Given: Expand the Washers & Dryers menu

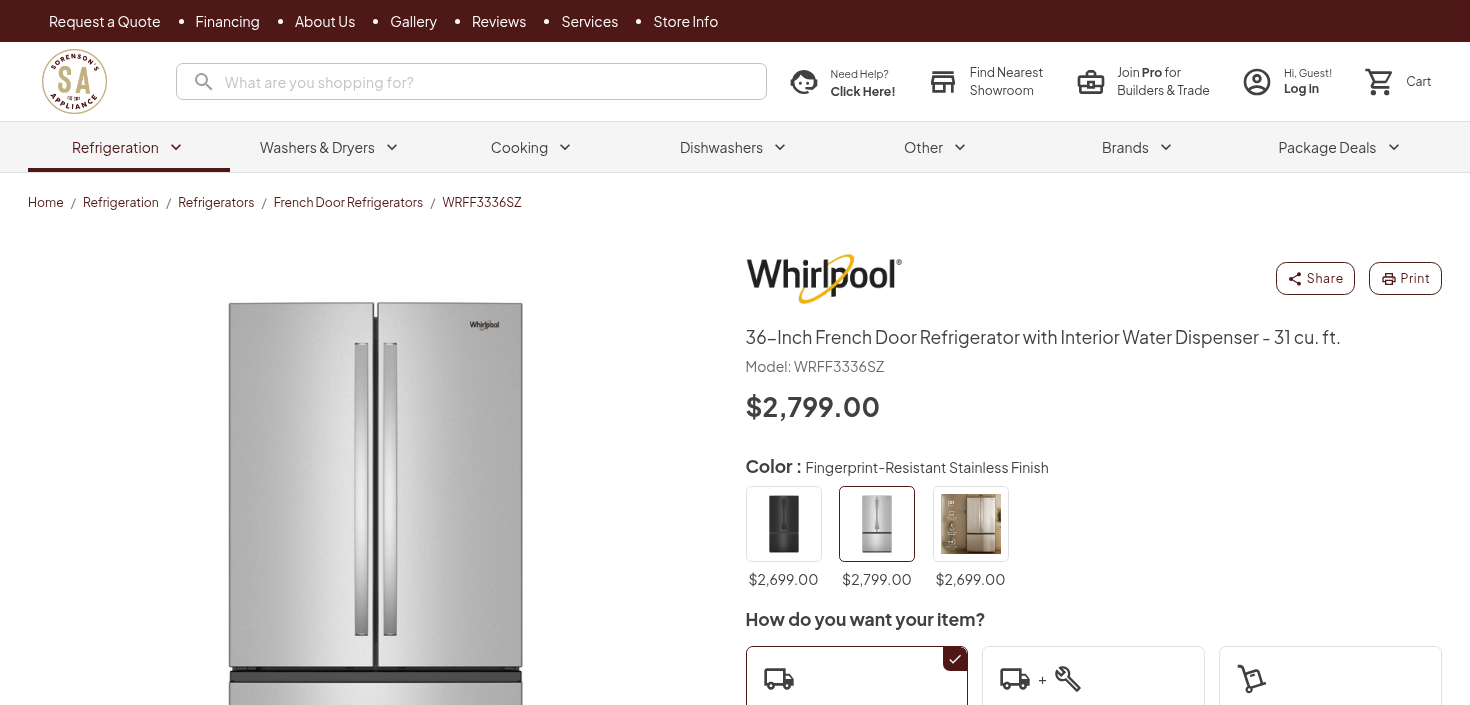Looking at the screenshot, I should pos(329,148).
